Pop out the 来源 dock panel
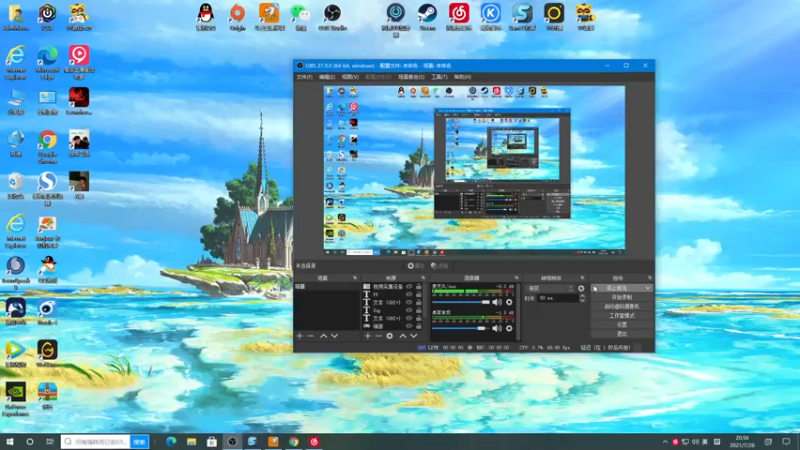800x450 pixels. (423, 278)
